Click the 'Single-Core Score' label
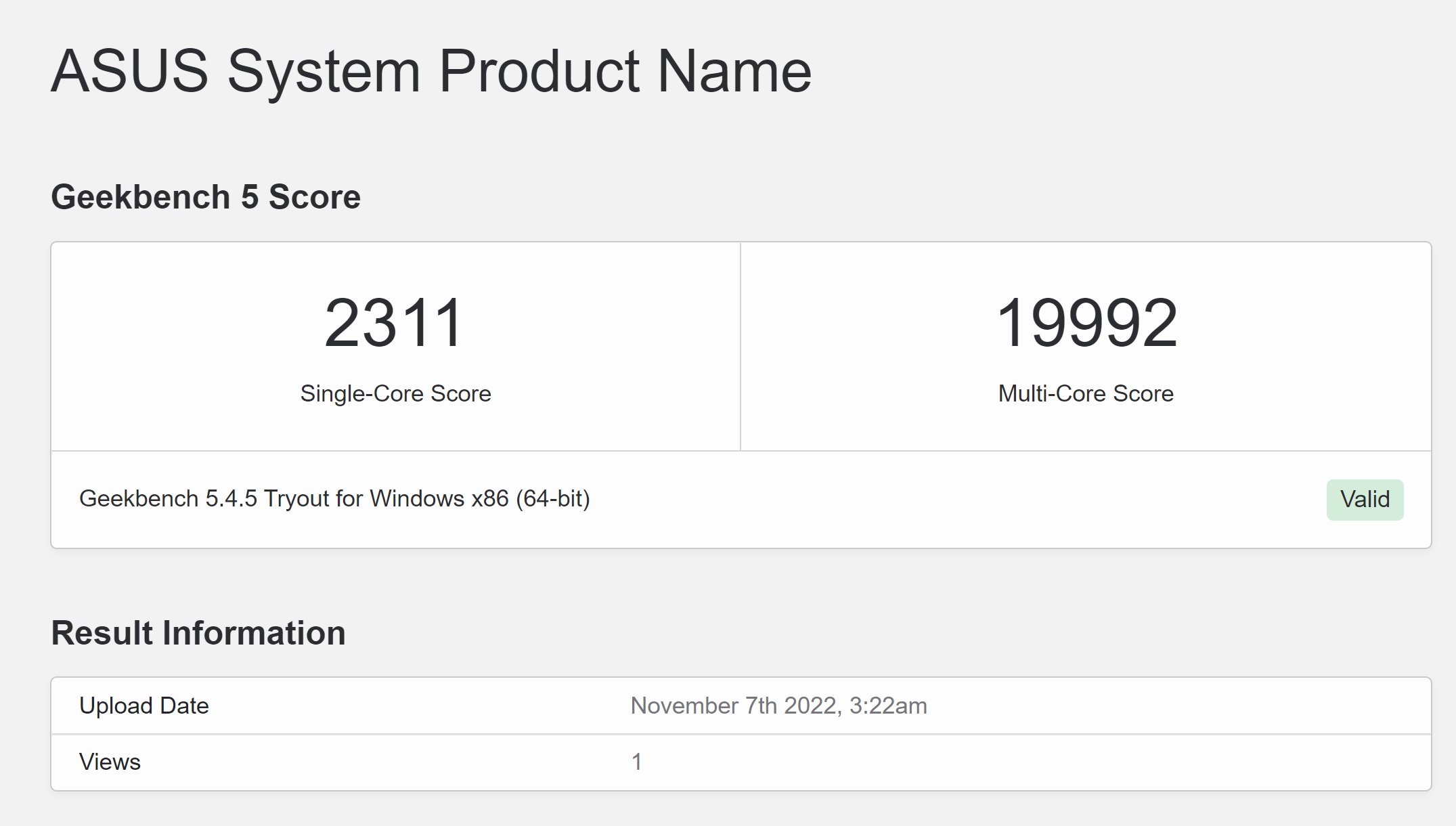The height and width of the screenshot is (826, 1456). pyautogui.click(x=395, y=393)
